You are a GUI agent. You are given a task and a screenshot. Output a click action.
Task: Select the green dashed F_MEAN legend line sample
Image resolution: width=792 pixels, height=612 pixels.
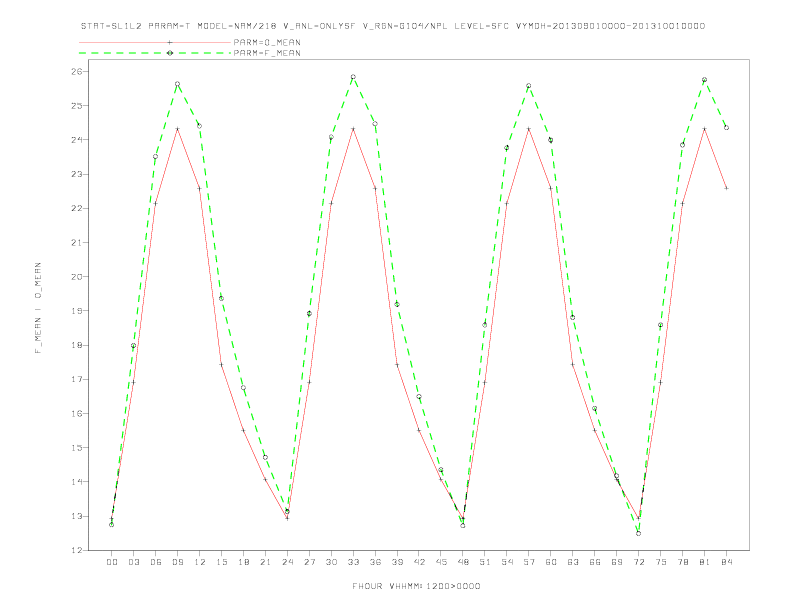click(x=155, y=53)
